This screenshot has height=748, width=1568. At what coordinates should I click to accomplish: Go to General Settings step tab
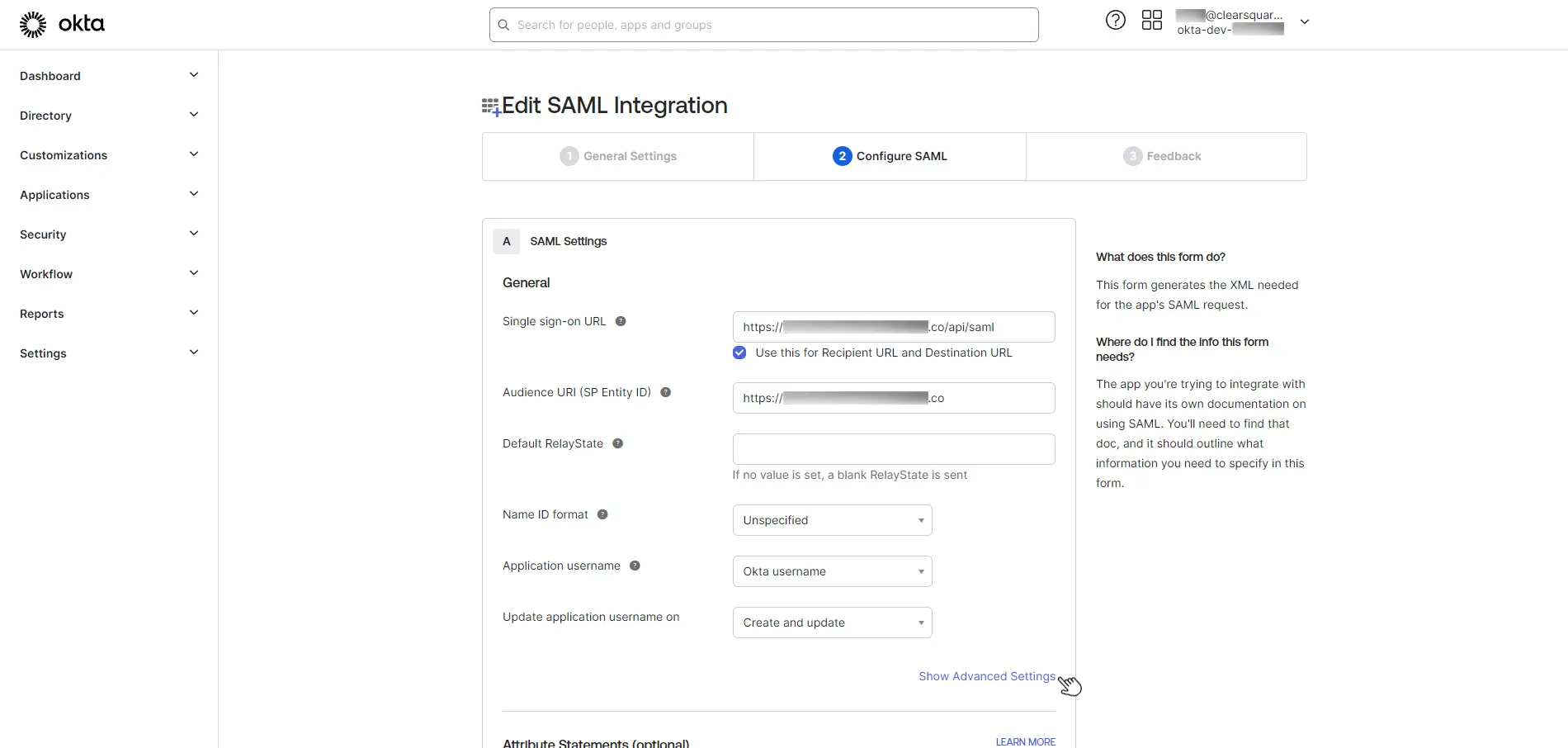click(x=618, y=156)
